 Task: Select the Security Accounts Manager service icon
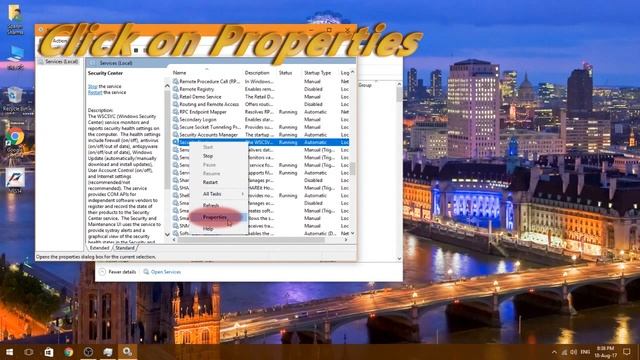coord(176,135)
